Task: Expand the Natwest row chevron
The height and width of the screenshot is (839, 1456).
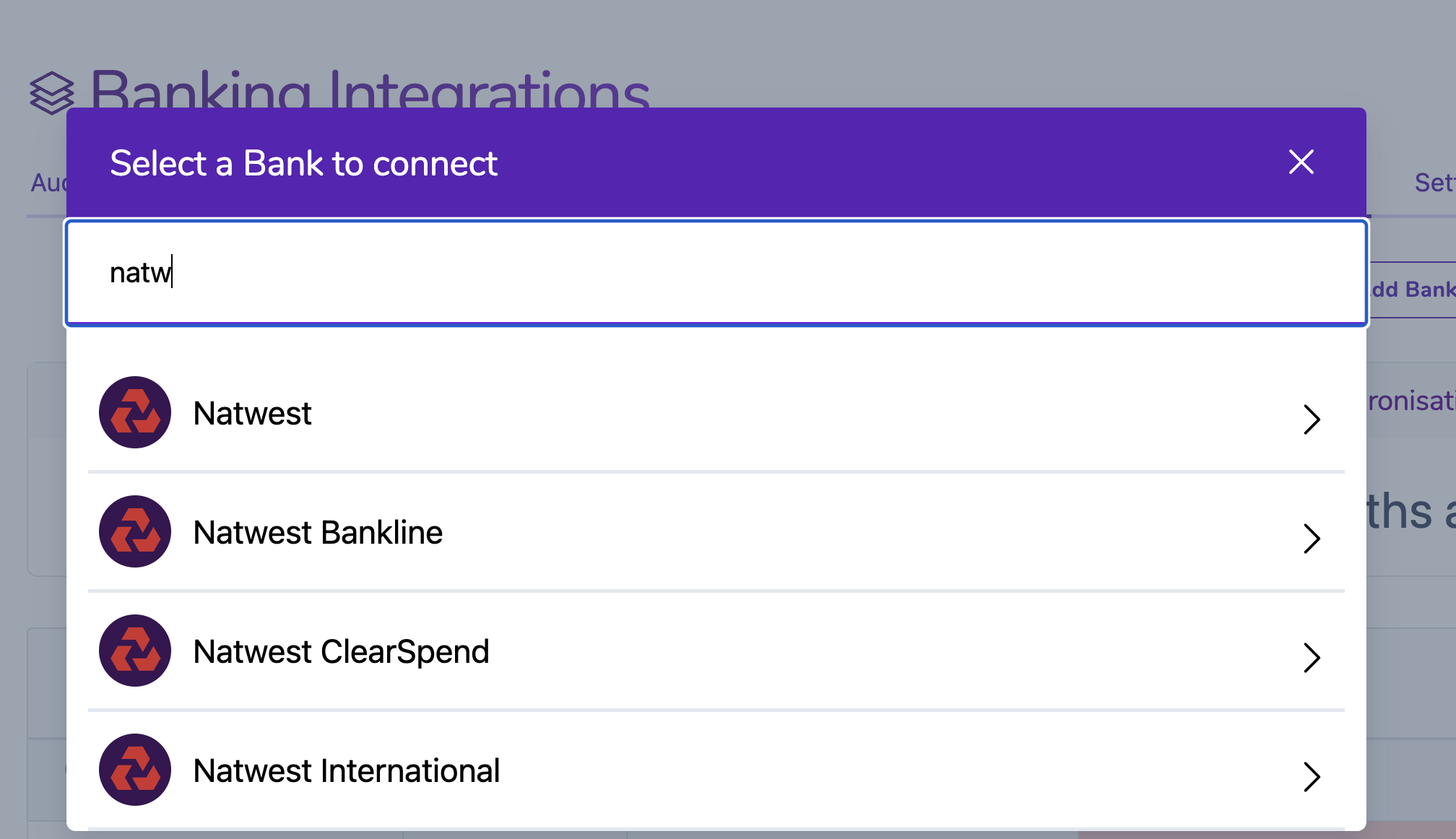Action: [1312, 419]
